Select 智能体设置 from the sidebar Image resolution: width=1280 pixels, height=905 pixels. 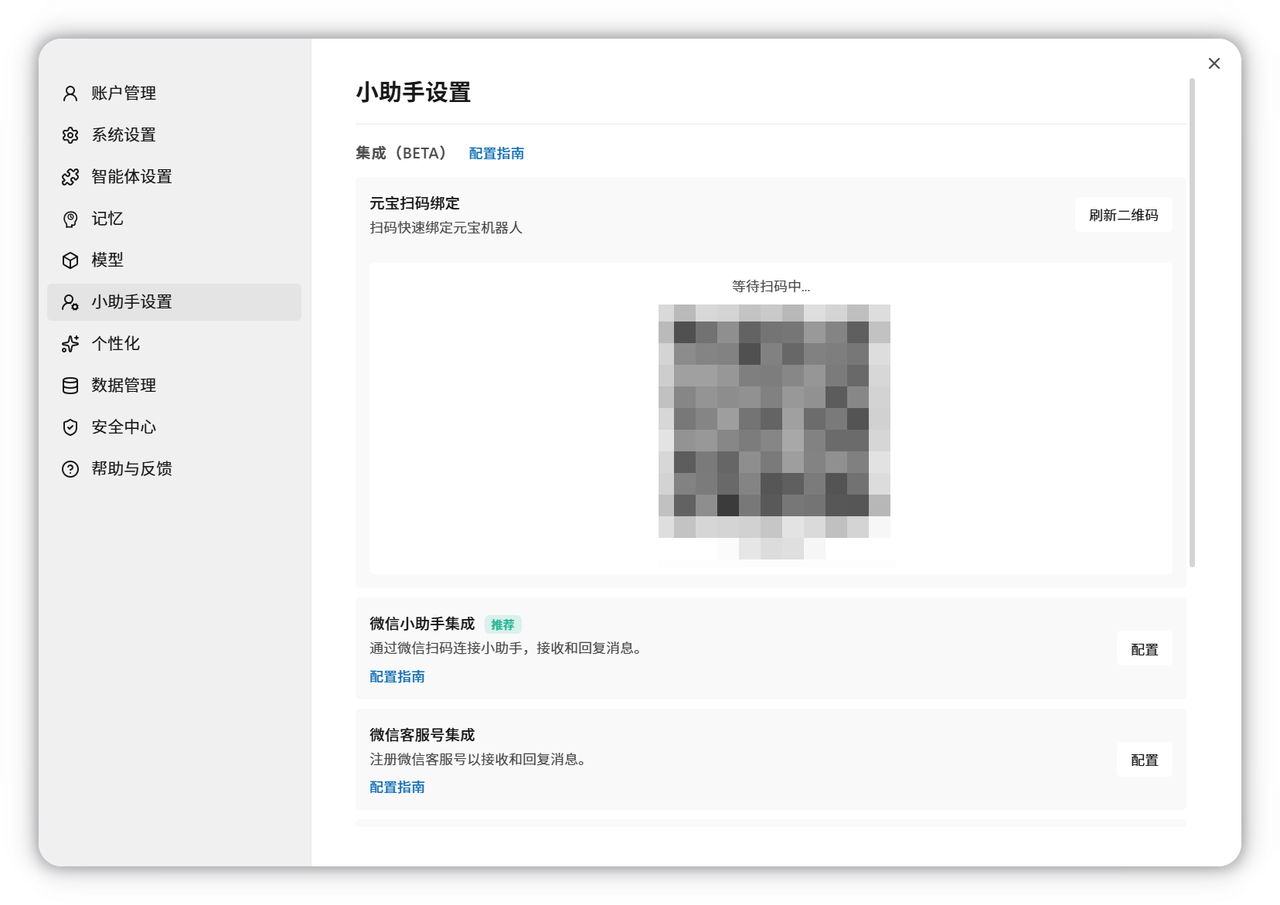174,177
